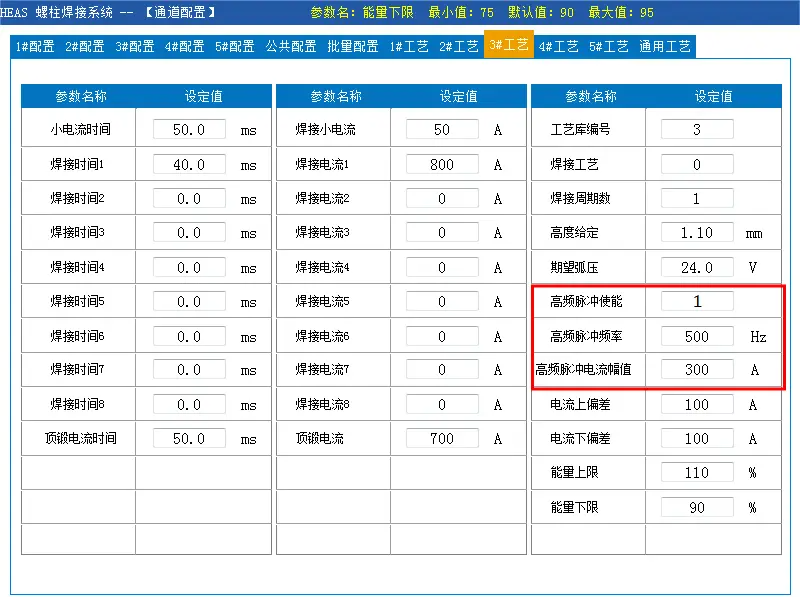Select the 焊接电流2 input field

[x=442, y=198]
